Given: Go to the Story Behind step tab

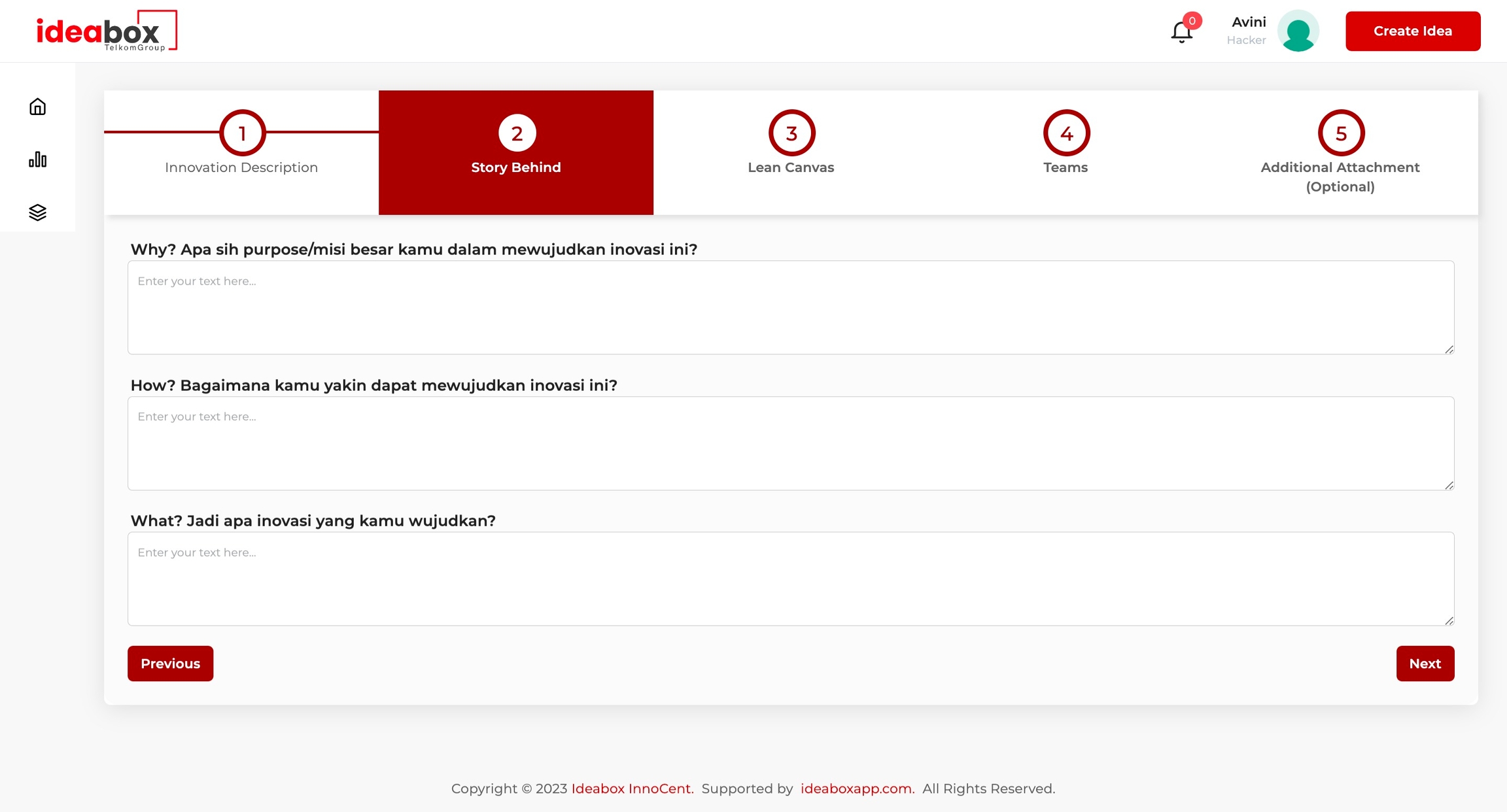Looking at the screenshot, I should coord(516,152).
